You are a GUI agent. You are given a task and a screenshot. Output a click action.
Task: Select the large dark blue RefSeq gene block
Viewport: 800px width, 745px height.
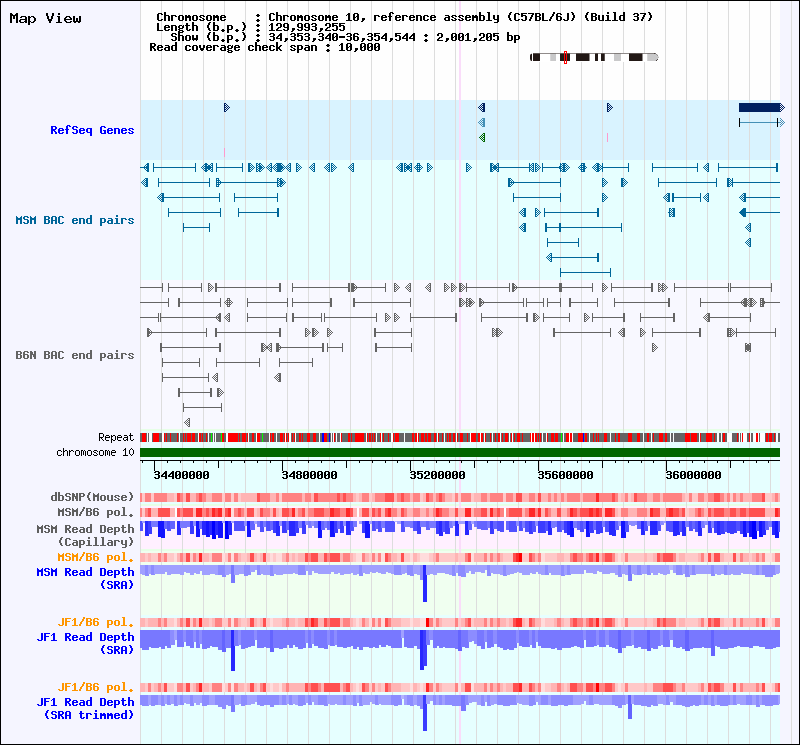point(761,108)
